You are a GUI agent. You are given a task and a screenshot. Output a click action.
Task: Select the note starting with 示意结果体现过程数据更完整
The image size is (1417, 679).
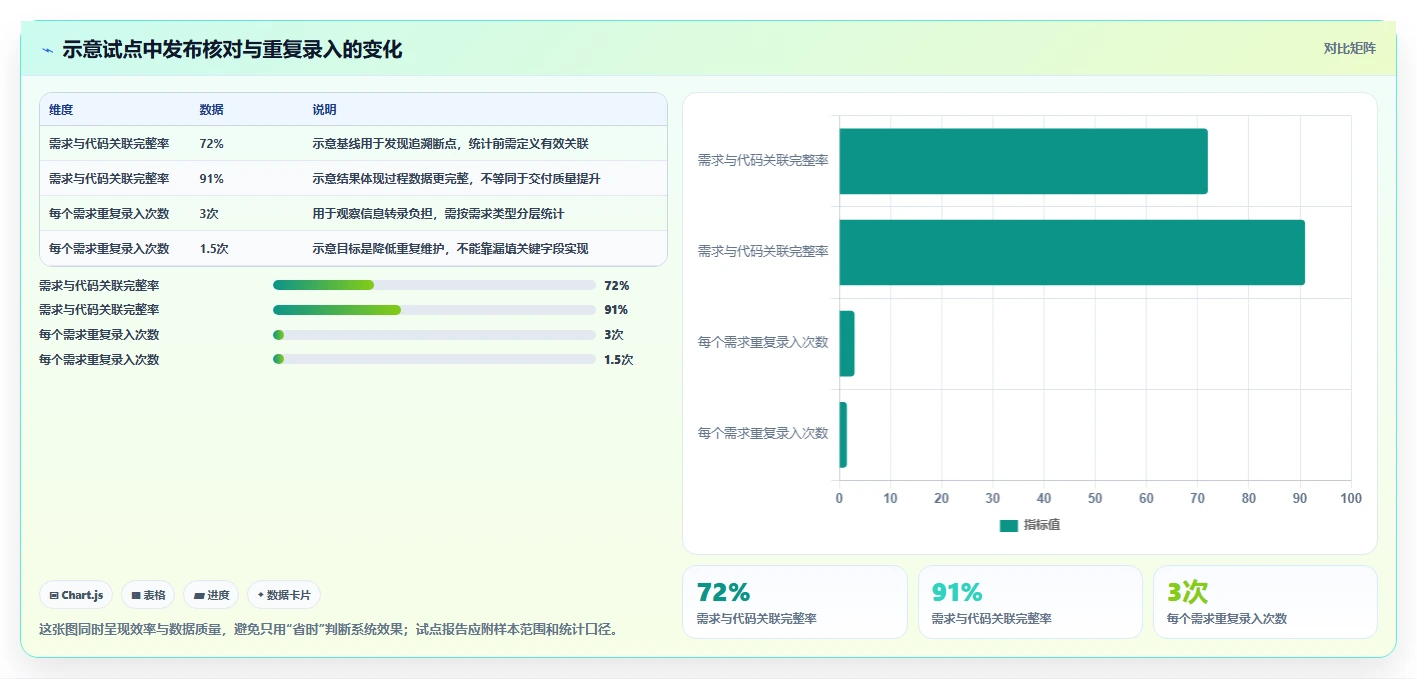(x=456, y=179)
